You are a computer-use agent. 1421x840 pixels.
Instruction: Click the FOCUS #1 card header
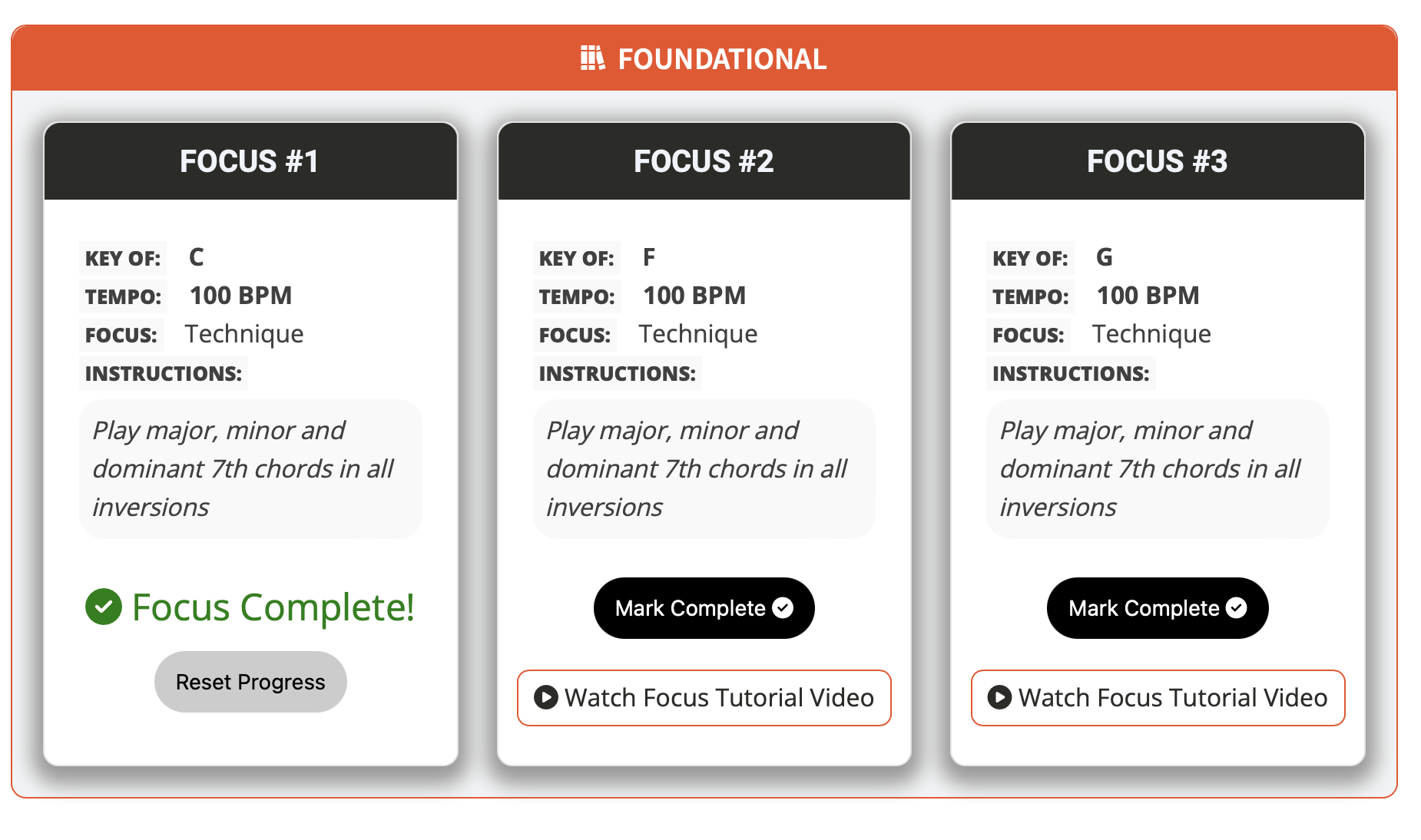pos(250,161)
